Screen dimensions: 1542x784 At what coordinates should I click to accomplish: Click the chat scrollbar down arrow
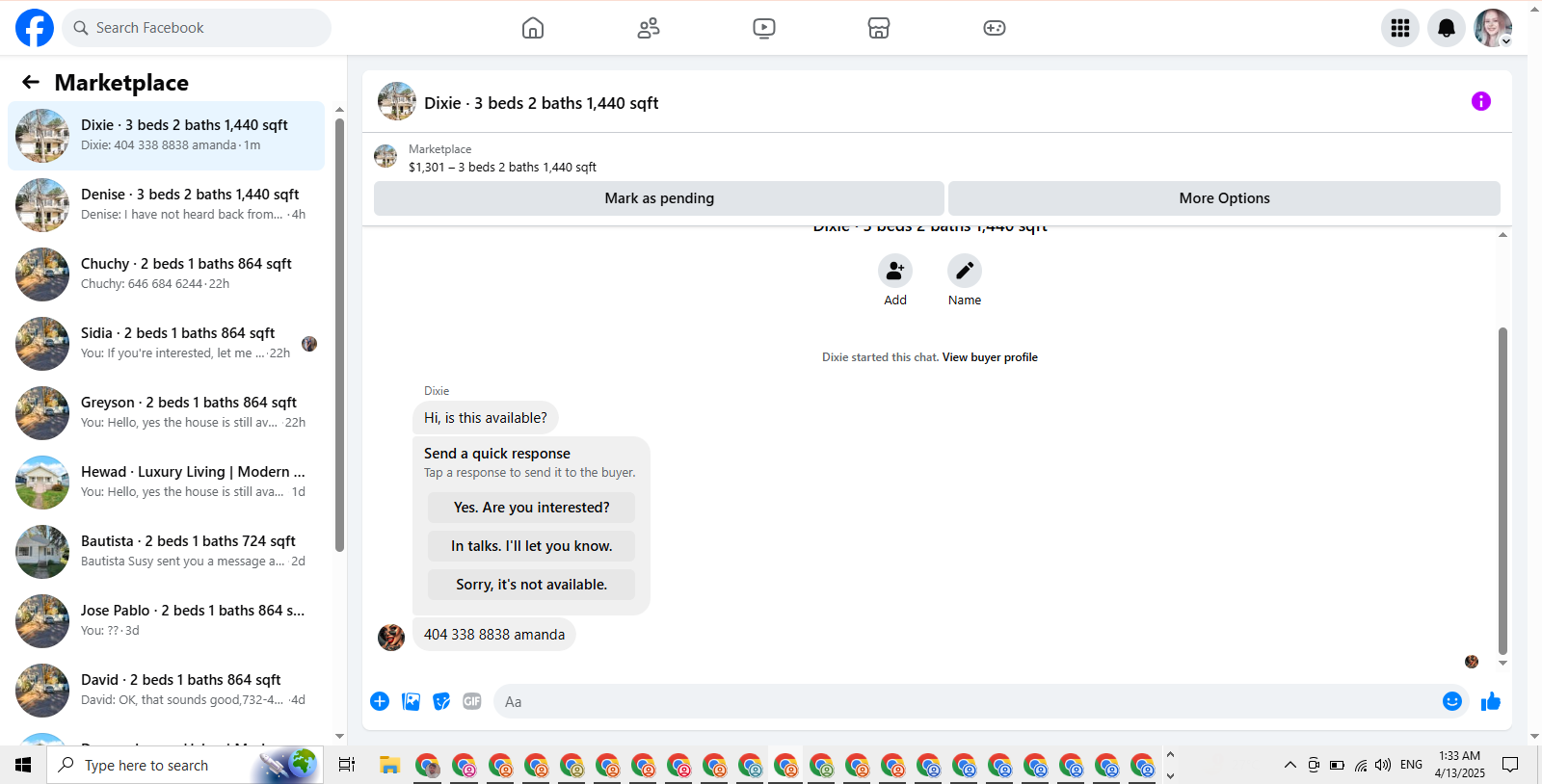pos(1502,664)
